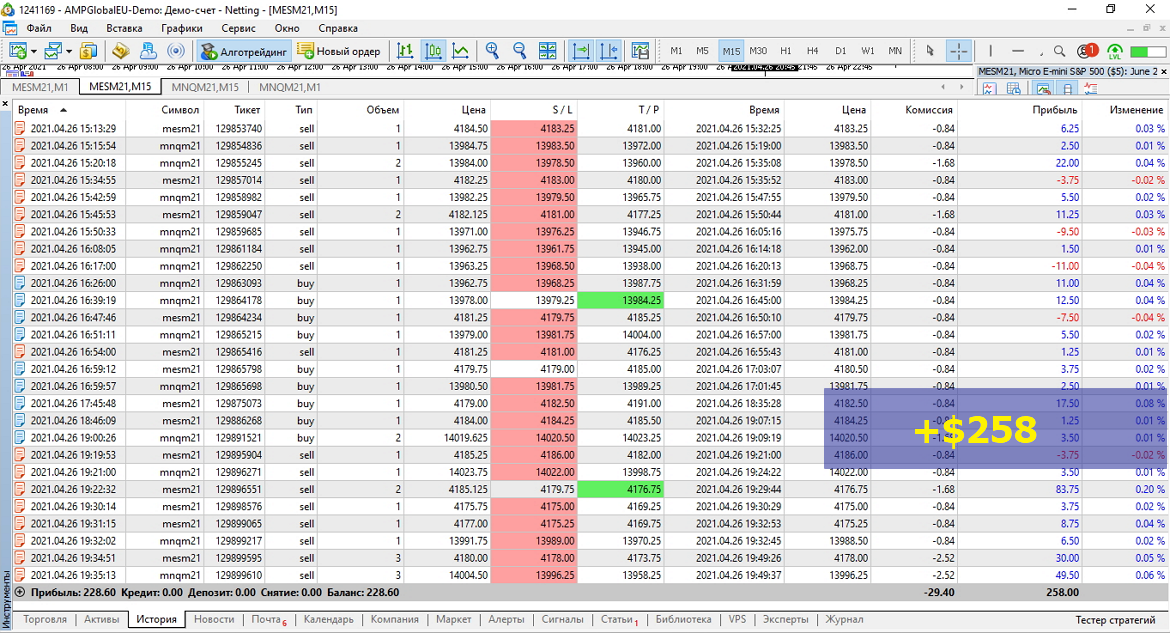Switch chart to line mode

point(461,51)
